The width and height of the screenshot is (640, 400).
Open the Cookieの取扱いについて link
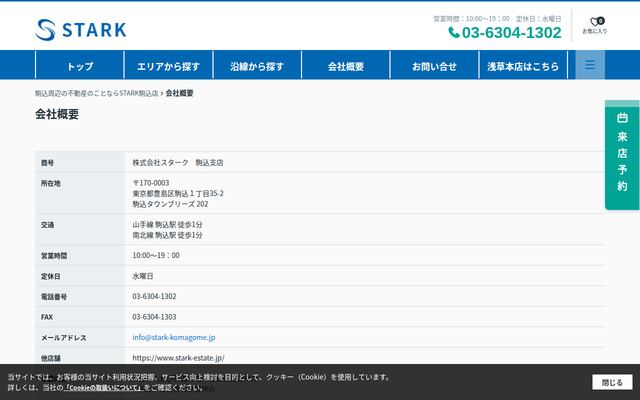point(104,387)
